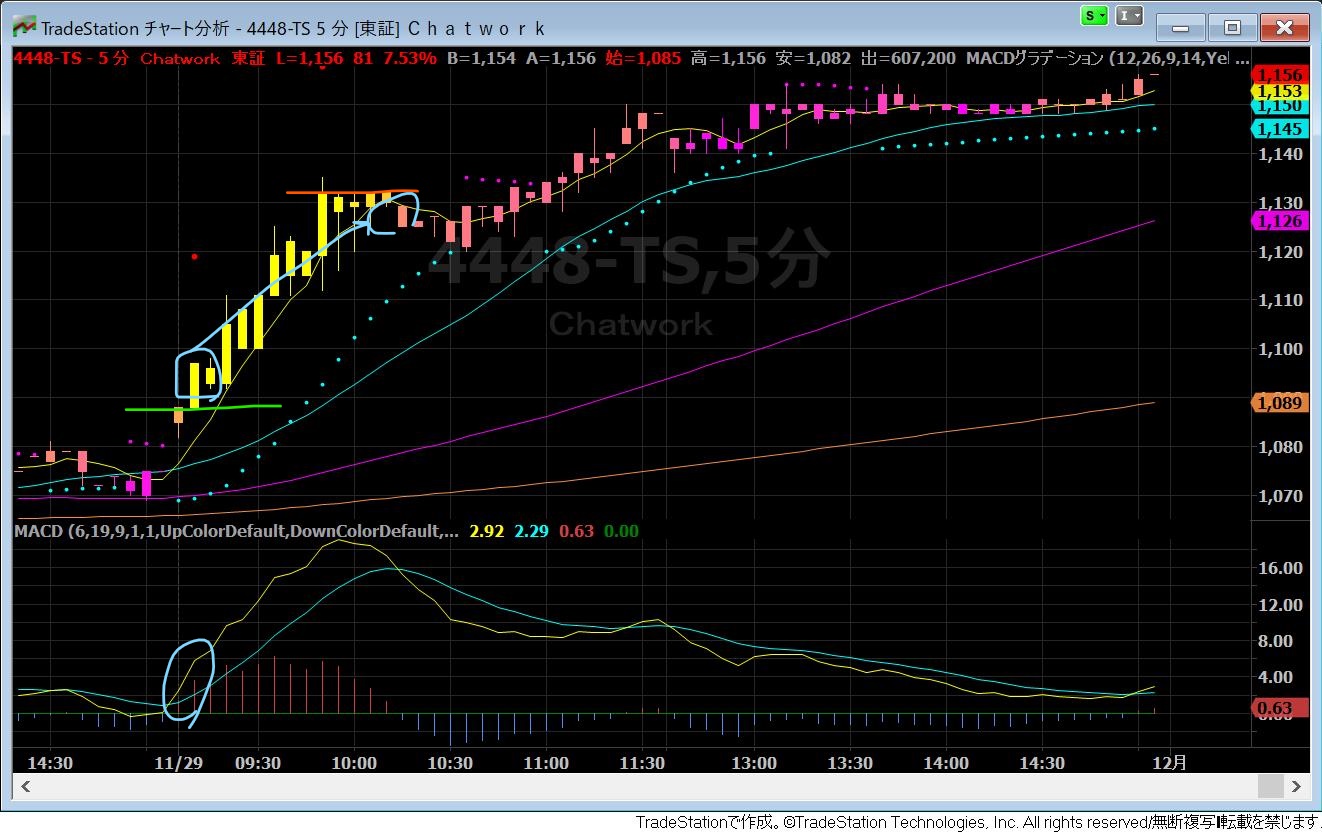The width and height of the screenshot is (1322, 832).
Task: Click the '09:30' time axis label
Action: tap(258, 763)
